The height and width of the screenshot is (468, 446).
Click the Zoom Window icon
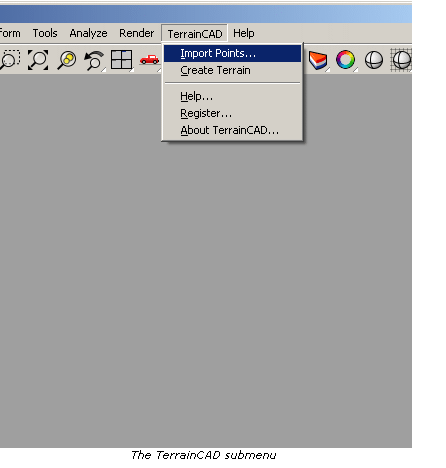click(x=9, y=60)
